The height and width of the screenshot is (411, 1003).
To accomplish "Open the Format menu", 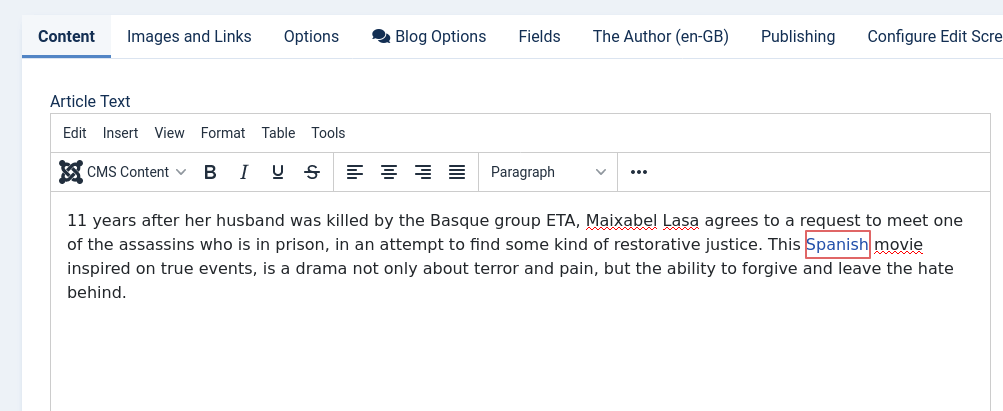I will coord(223,133).
